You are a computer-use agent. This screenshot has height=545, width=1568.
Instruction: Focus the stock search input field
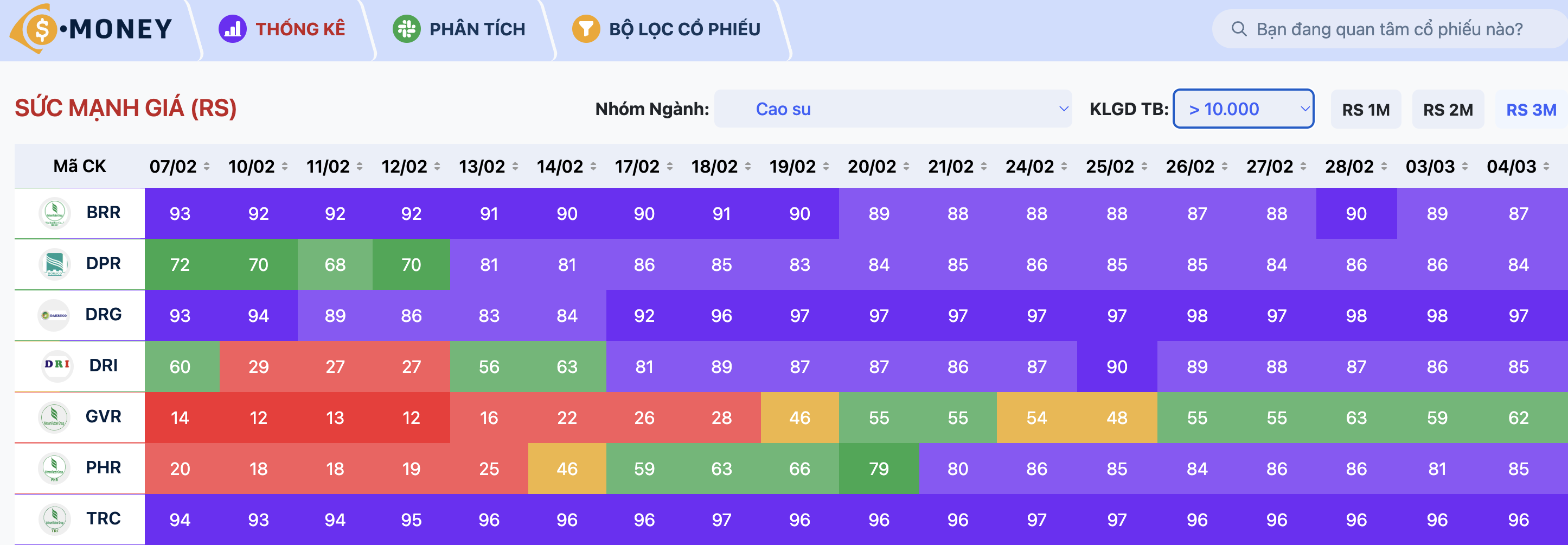[x=1389, y=29]
